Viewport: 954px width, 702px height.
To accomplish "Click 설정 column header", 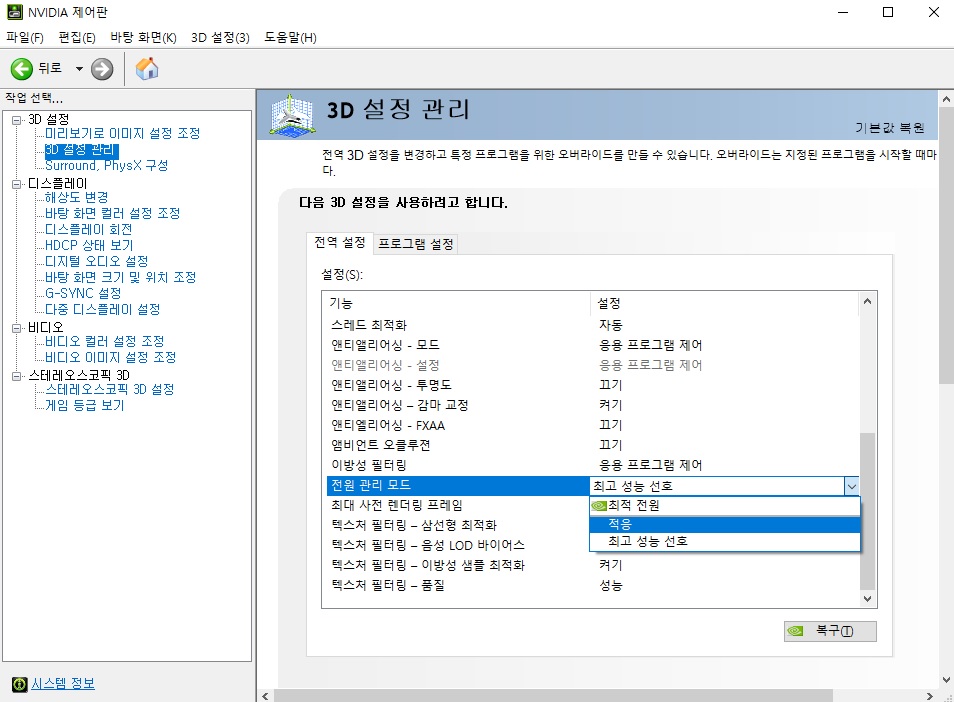I will click(725, 303).
